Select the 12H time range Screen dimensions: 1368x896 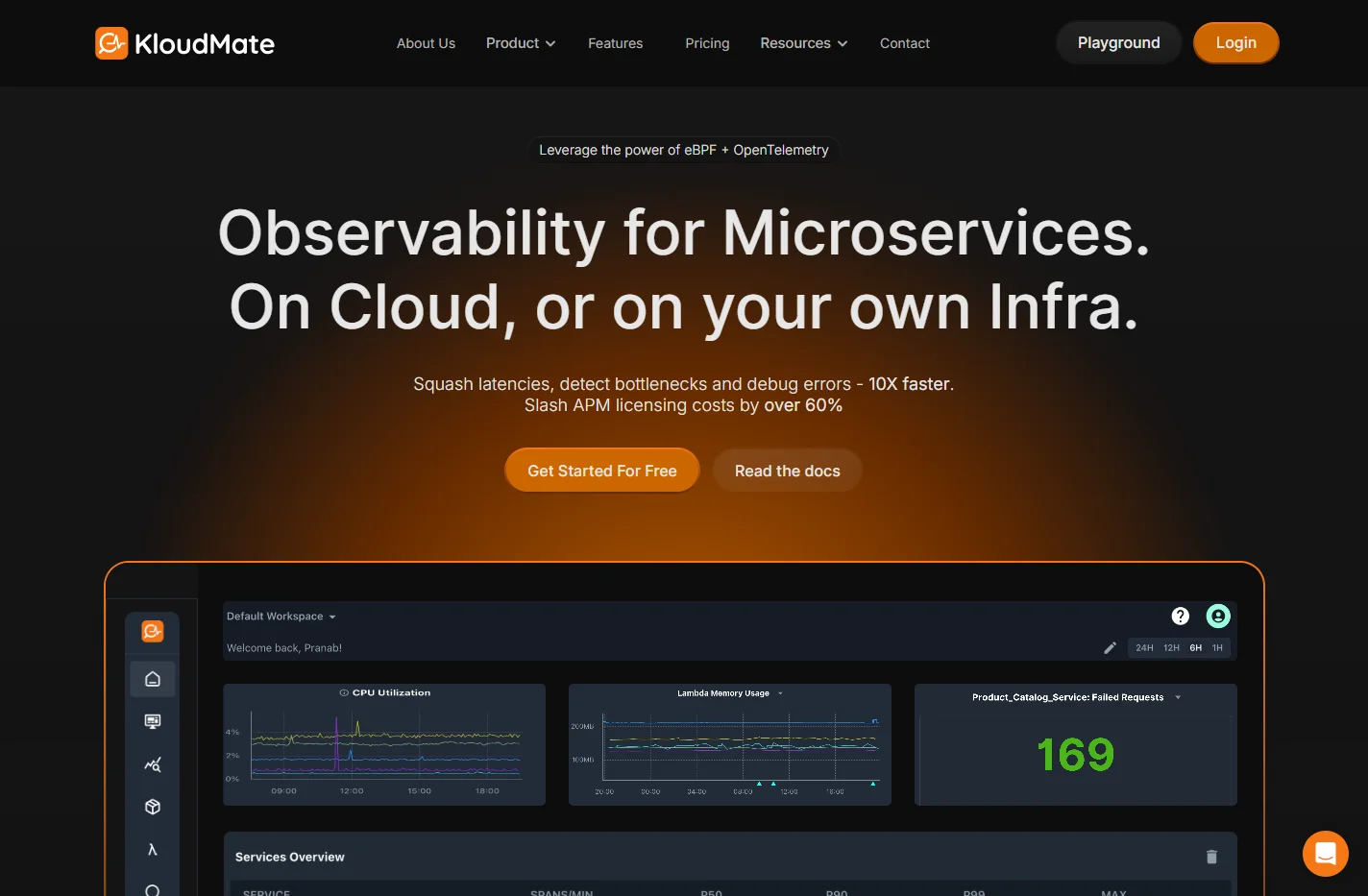pyautogui.click(x=1171, y=648)
